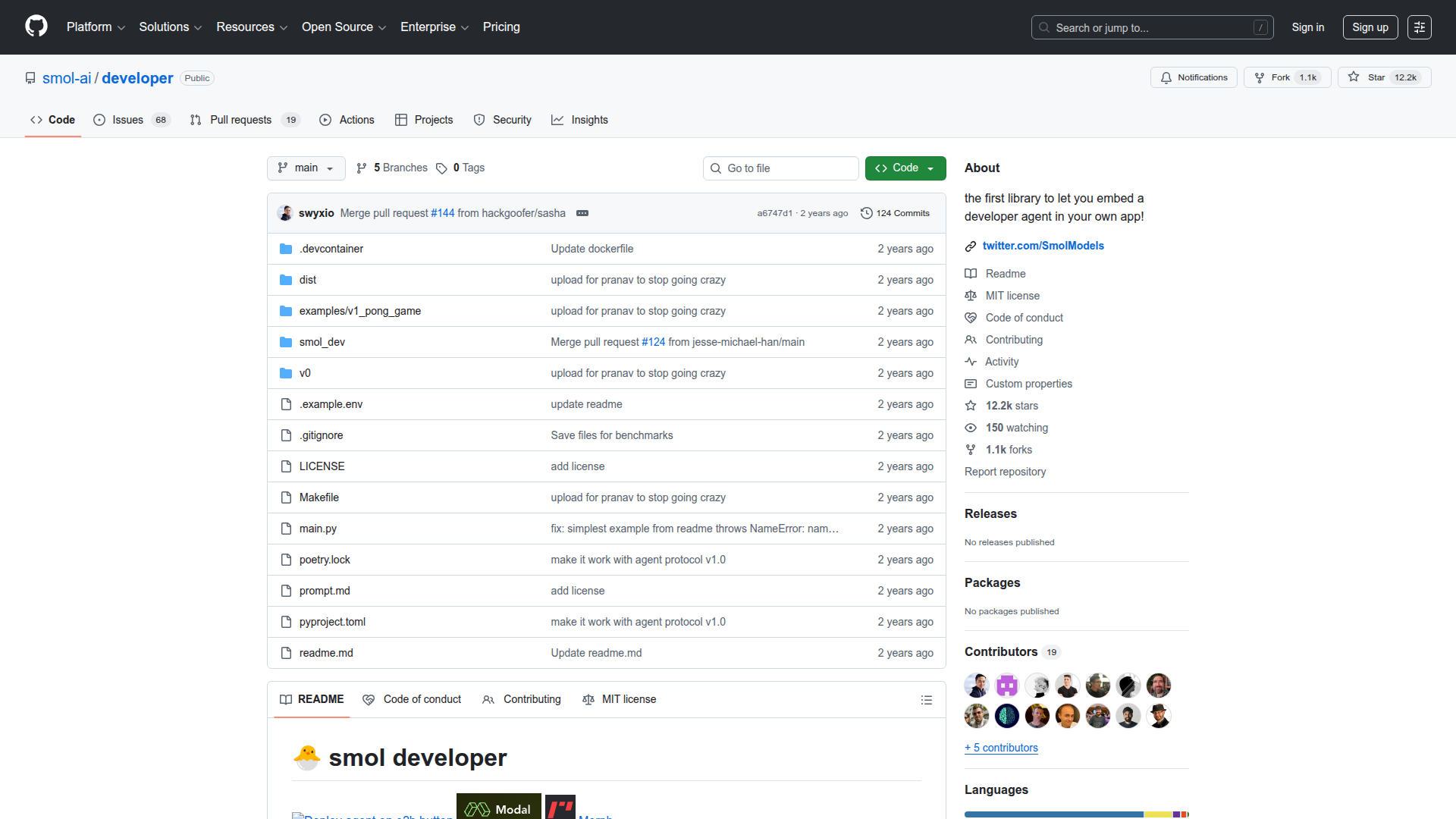Open the smol_dev folder icon
Image resolution: width=1456 pixels, height=819 pixels.
(x=286, y=342)
